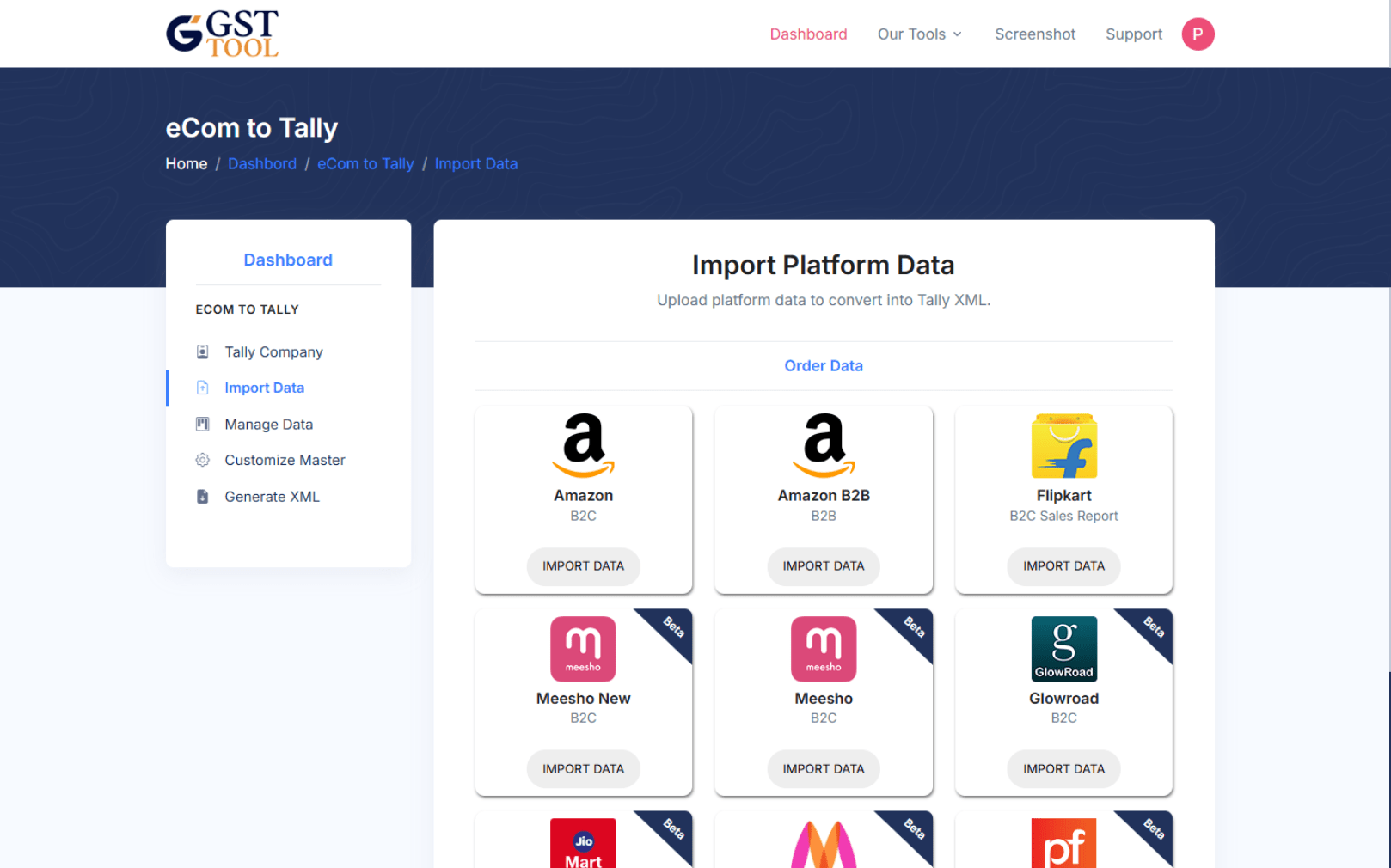Click the 'Amazon B2B' card title
The width and height of the screenshot is (1391, 868).
pyautogui.click(x=824, y=495)
